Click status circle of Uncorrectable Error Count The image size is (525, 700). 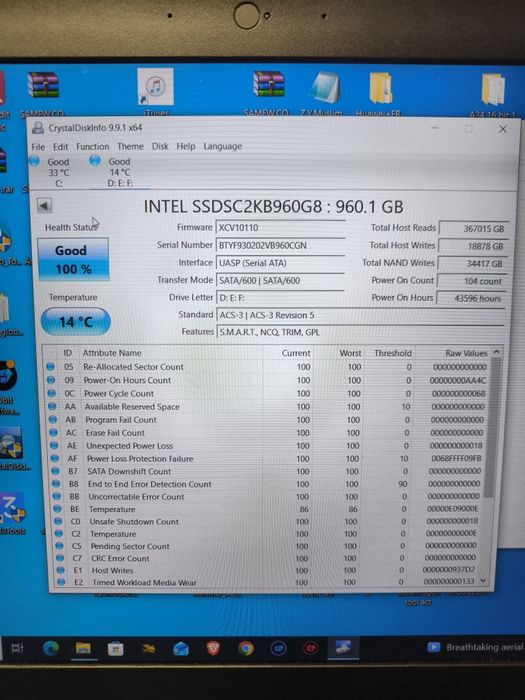point(57,496)
